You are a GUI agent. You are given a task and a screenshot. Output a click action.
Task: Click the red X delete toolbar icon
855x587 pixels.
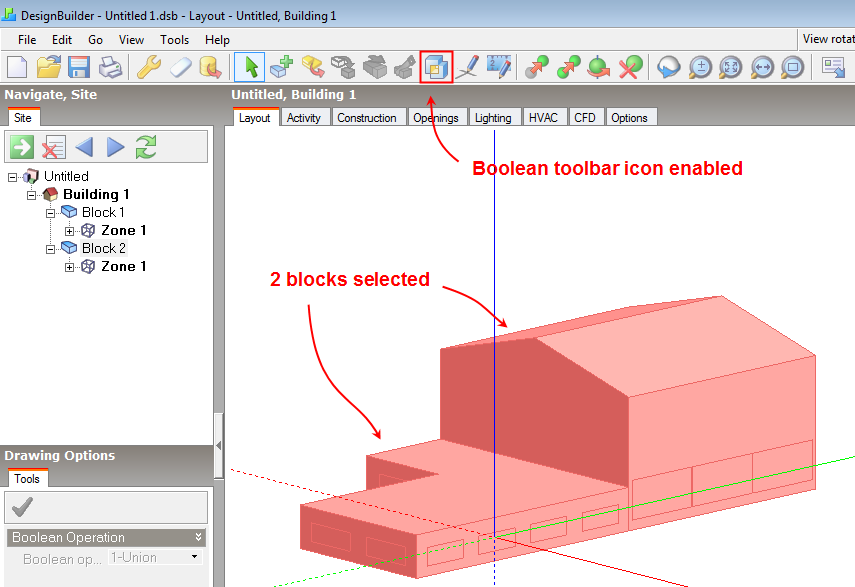(629, 67)
